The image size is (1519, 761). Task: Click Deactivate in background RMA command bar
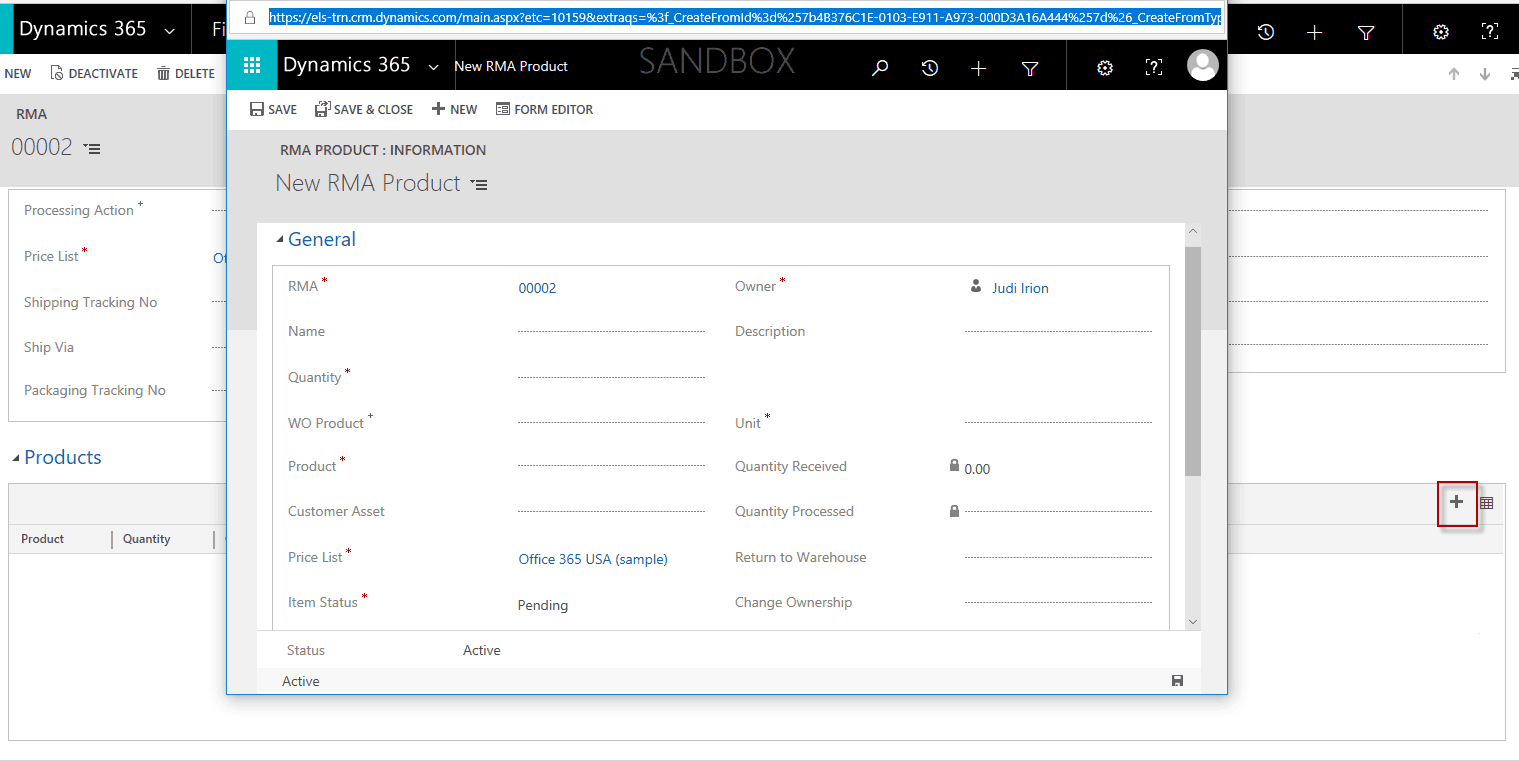tap(94, 73)
